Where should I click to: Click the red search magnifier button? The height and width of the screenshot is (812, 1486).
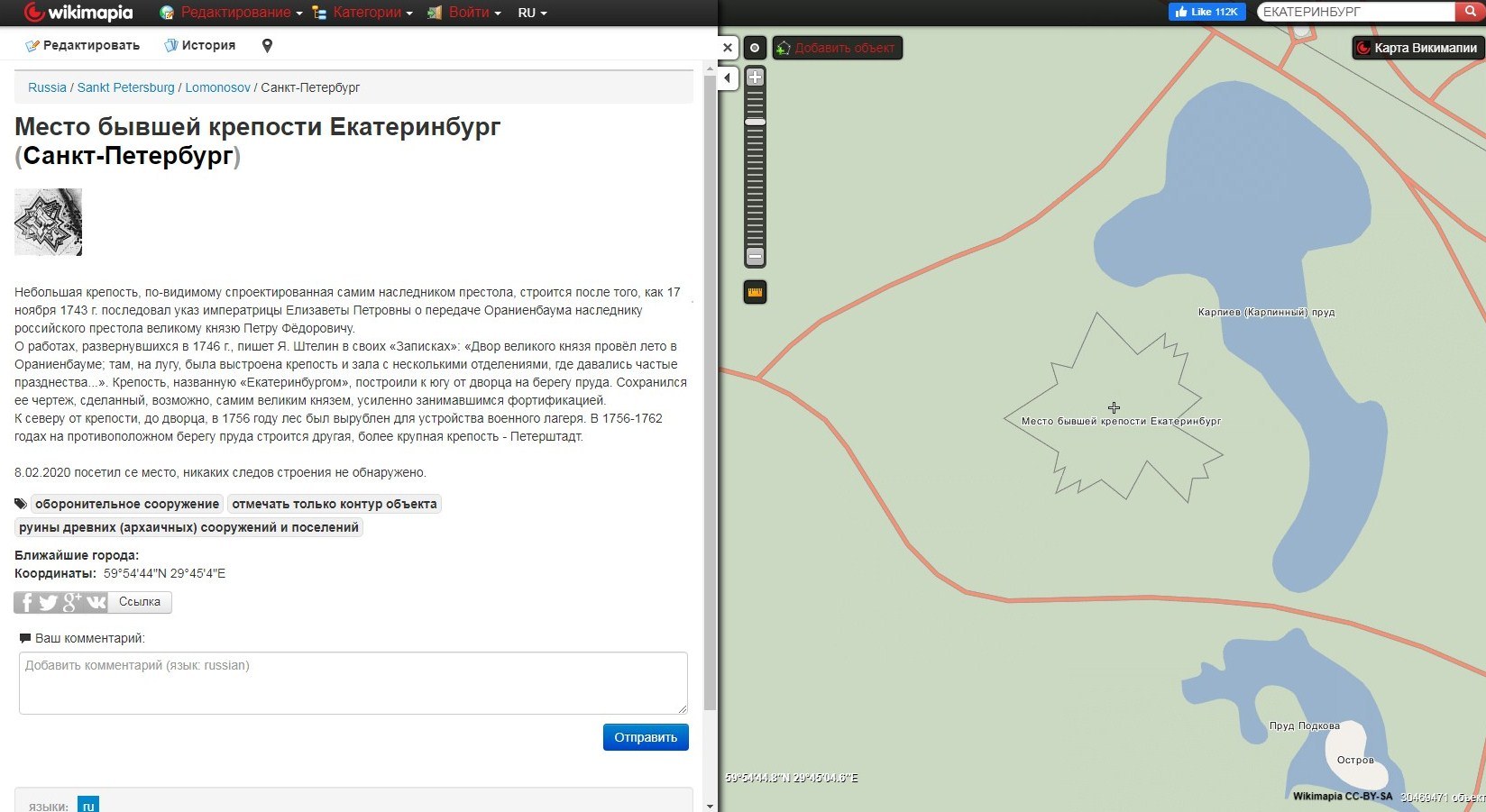[1470, 12]
